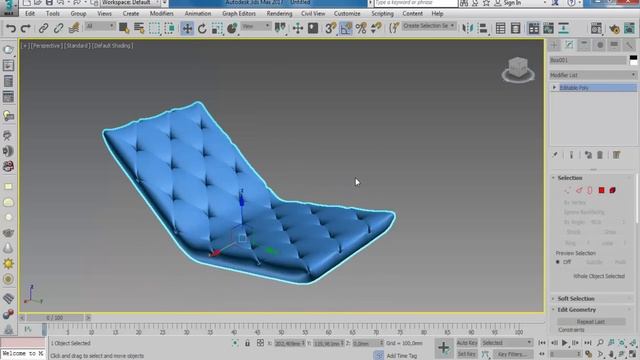Open the Create command panel tab

point(554,45)
